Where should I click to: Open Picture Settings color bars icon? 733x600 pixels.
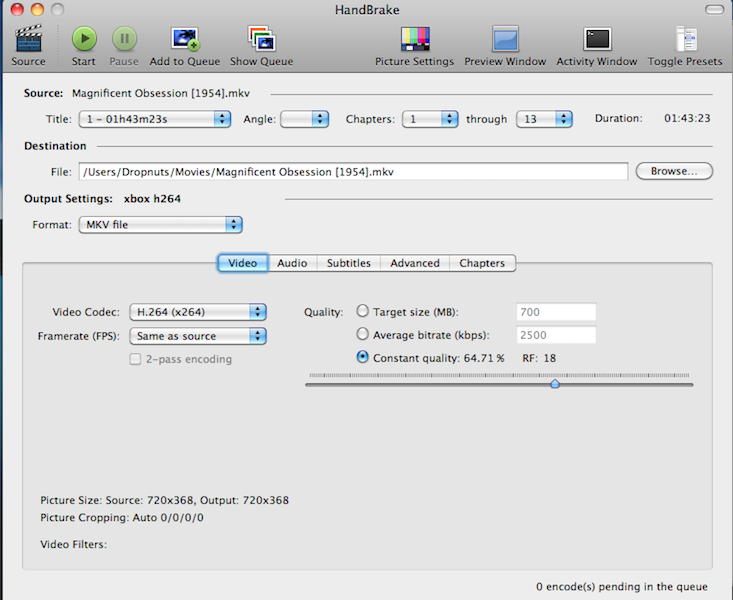(x=415, y=38)
